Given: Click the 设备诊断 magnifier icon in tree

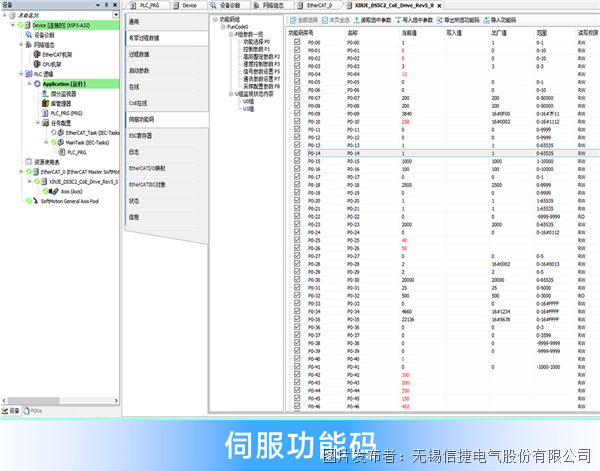Looking at the screenshot, I should click(29, 35).
